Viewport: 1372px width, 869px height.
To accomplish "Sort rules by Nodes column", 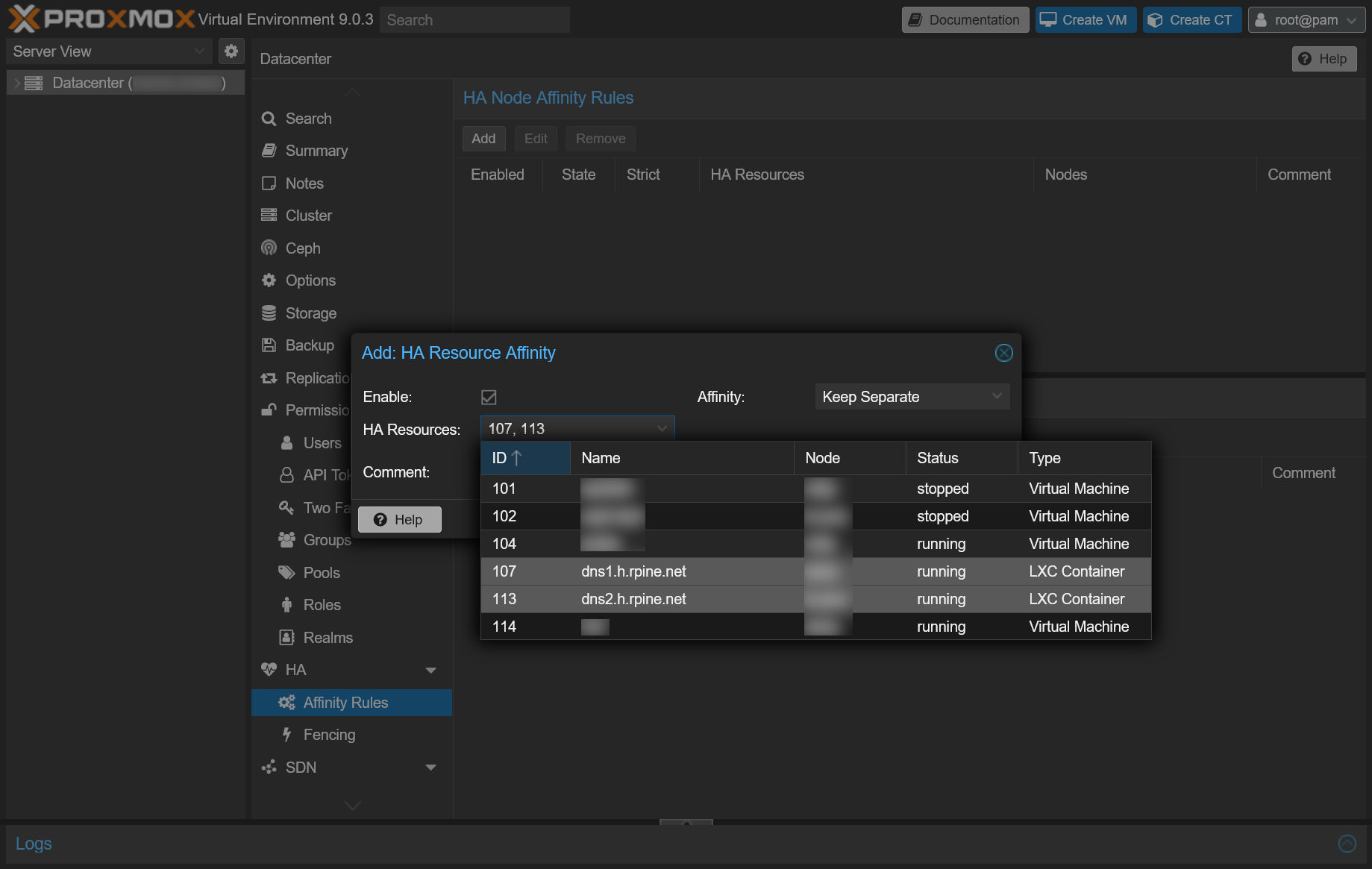I will coord(1145,175).
